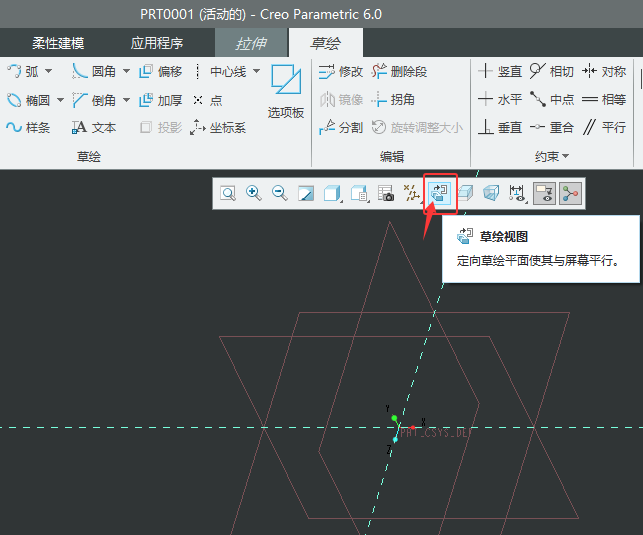The height and width of the screenshot is (535, 643).
Task: Click the 删除段 (Delete Segment) tool
Action: pos(399,71)
